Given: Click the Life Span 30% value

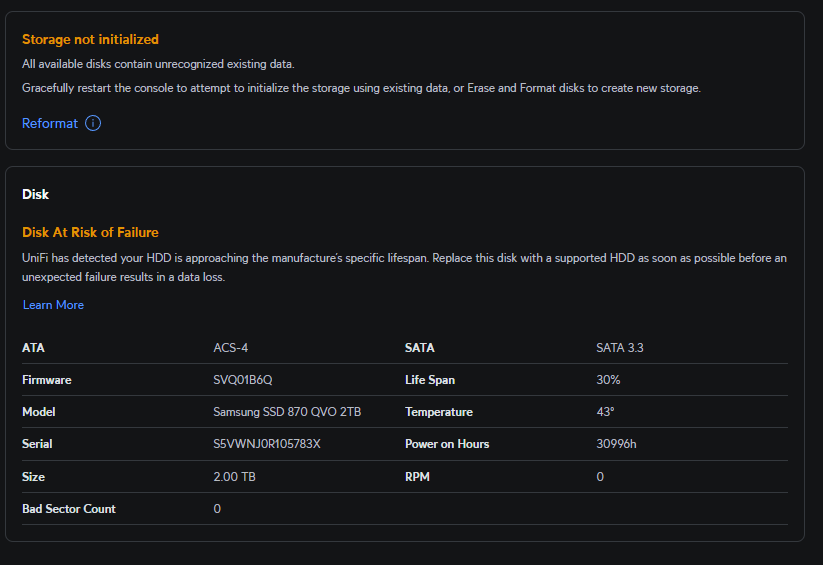Looking at the screenshot, I should 608,380.
